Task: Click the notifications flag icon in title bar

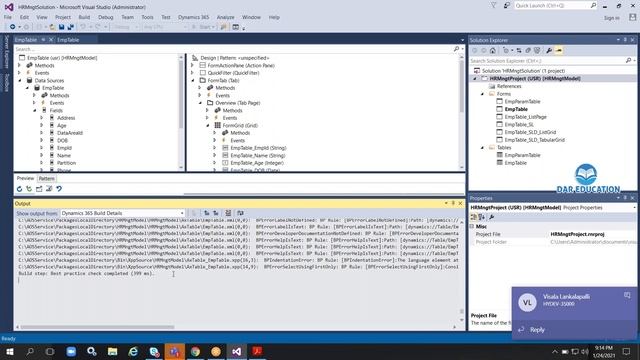Action: click(493, 6)
